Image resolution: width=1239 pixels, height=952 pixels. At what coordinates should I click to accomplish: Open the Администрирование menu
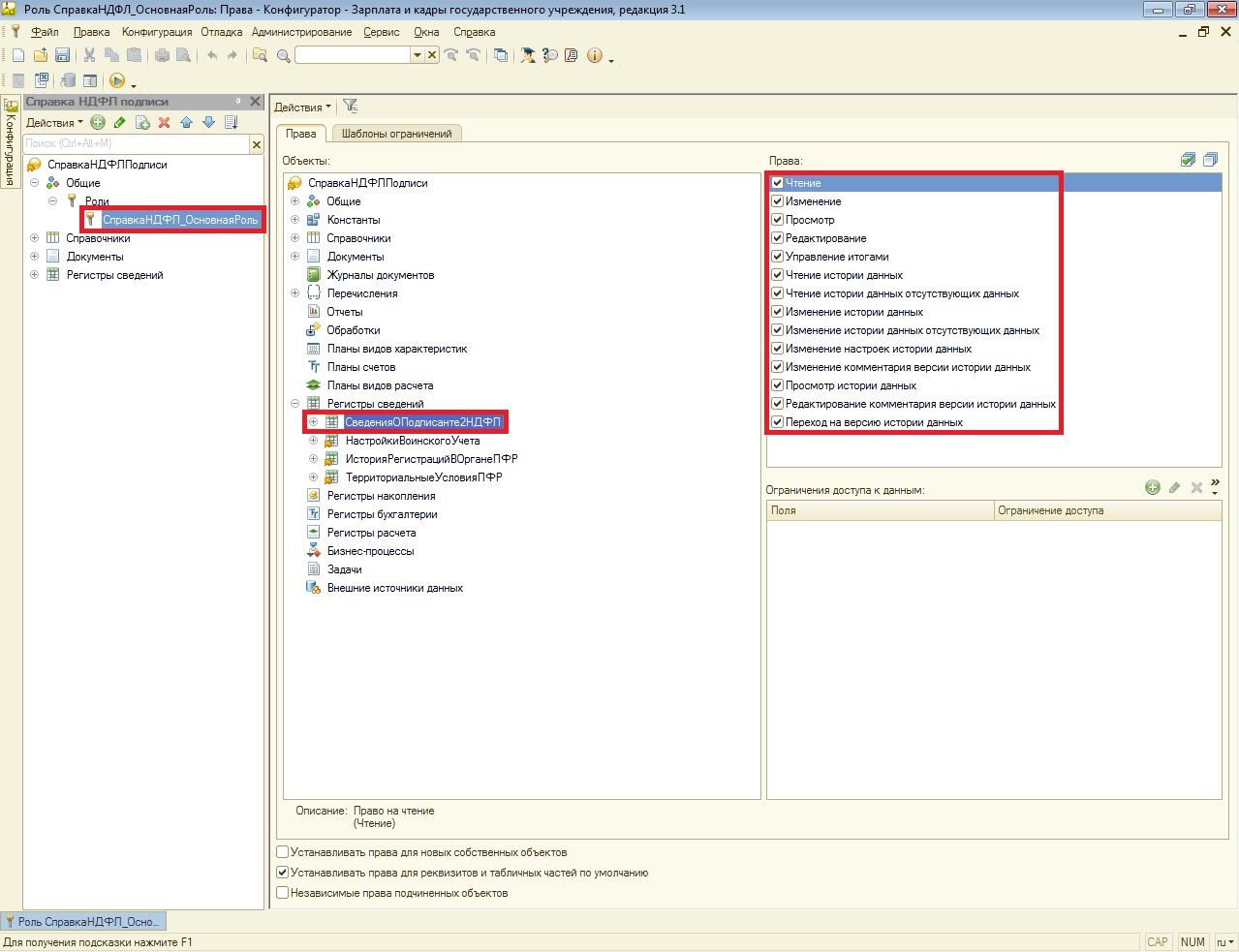302,32
